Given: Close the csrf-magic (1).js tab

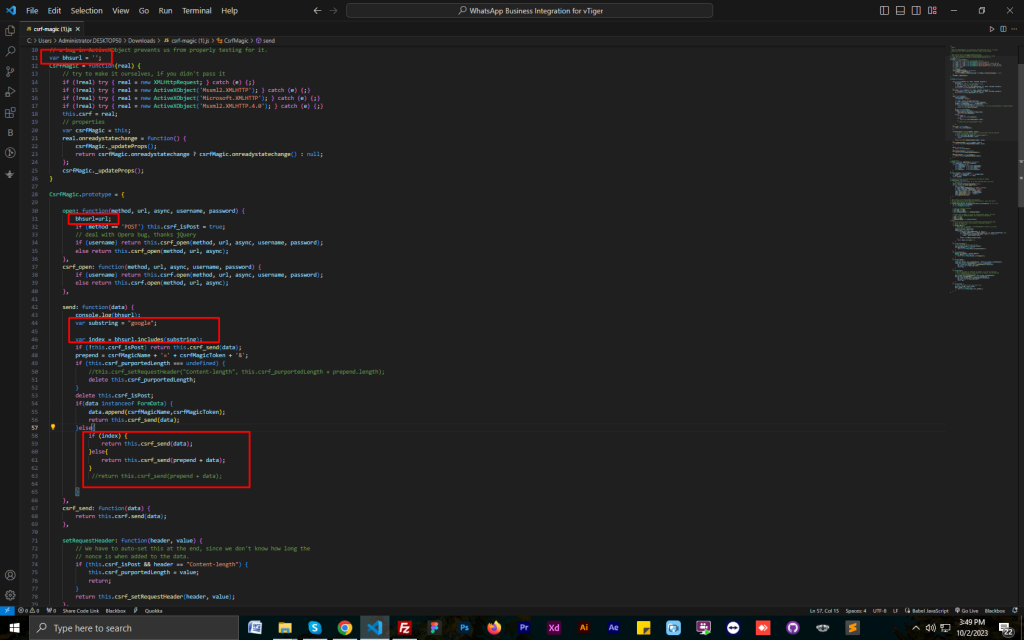Looking at the screenshot, I should pos(78,29).
